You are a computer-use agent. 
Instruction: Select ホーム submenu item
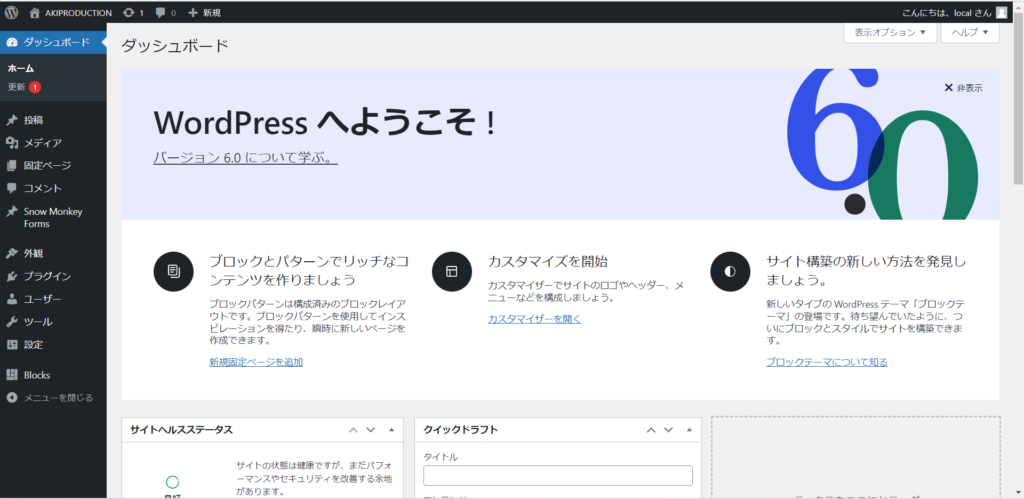pos(21,69)
